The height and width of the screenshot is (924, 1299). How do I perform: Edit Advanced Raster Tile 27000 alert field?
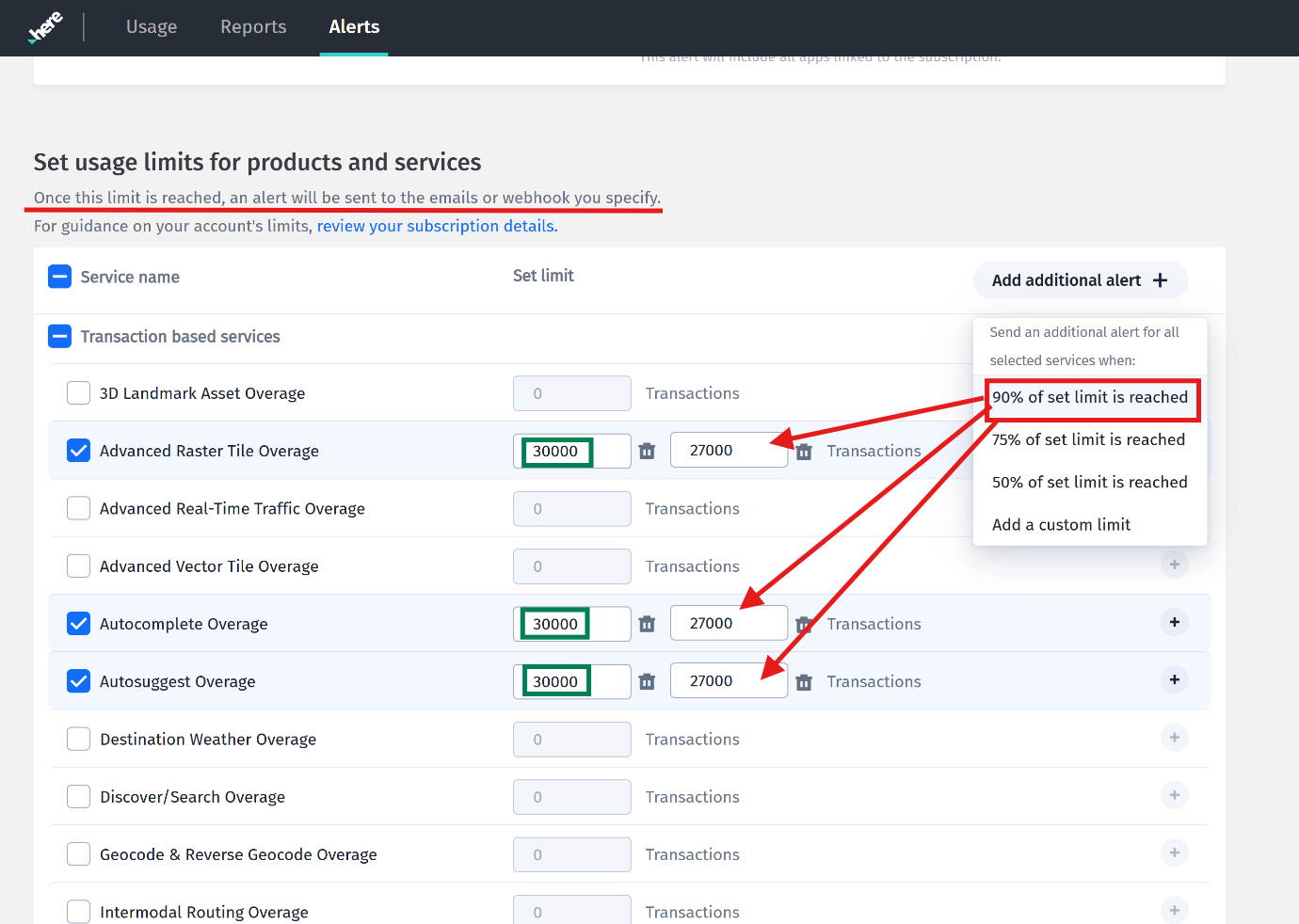point(729,450)
